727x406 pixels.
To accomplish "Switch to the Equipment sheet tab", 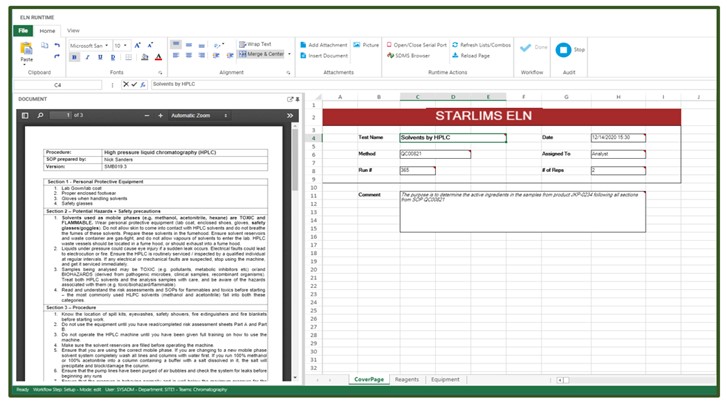I will [x=445, y=379].
